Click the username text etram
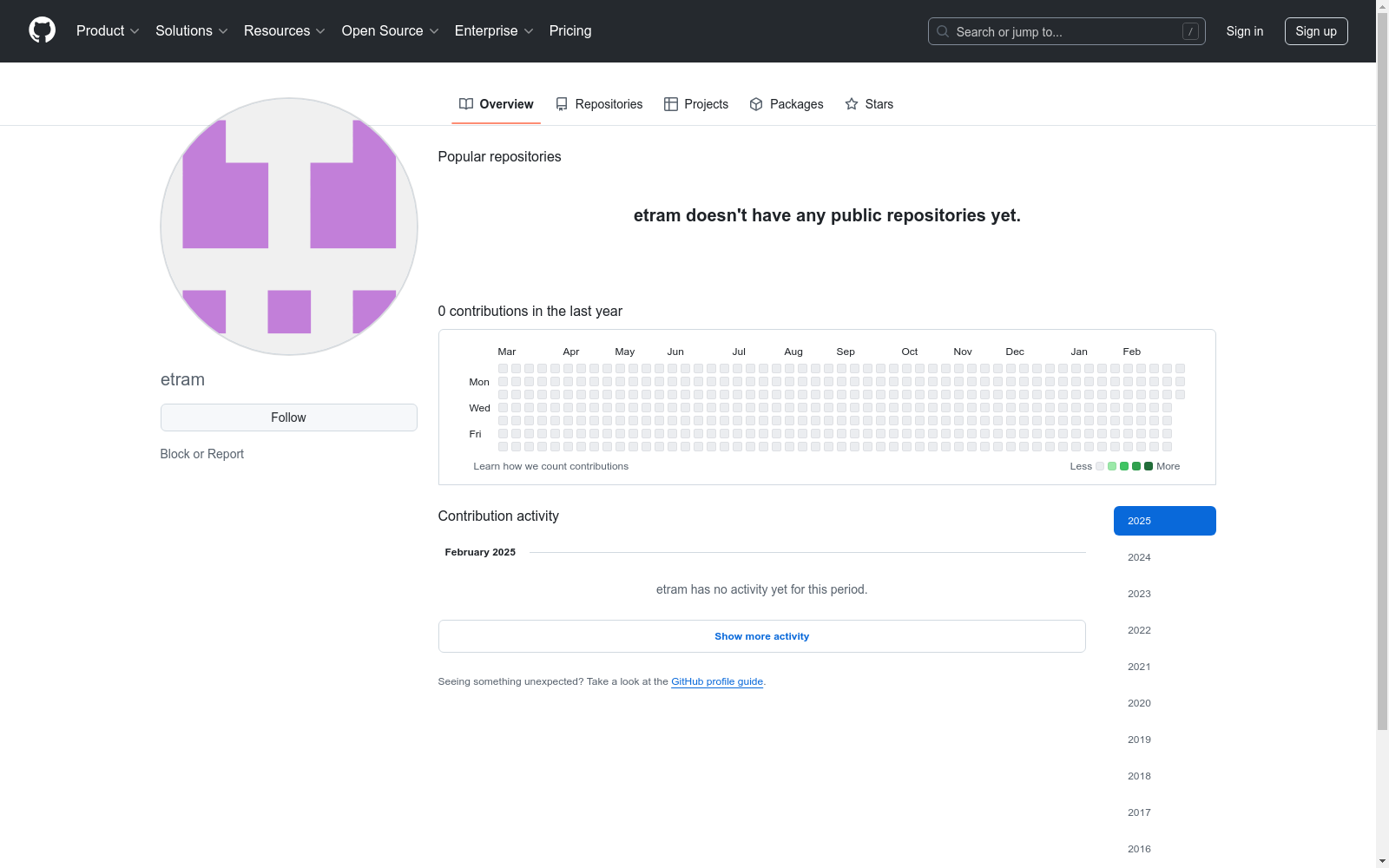The height and width of the screenshot is (868, 1389). click(182, 379)
